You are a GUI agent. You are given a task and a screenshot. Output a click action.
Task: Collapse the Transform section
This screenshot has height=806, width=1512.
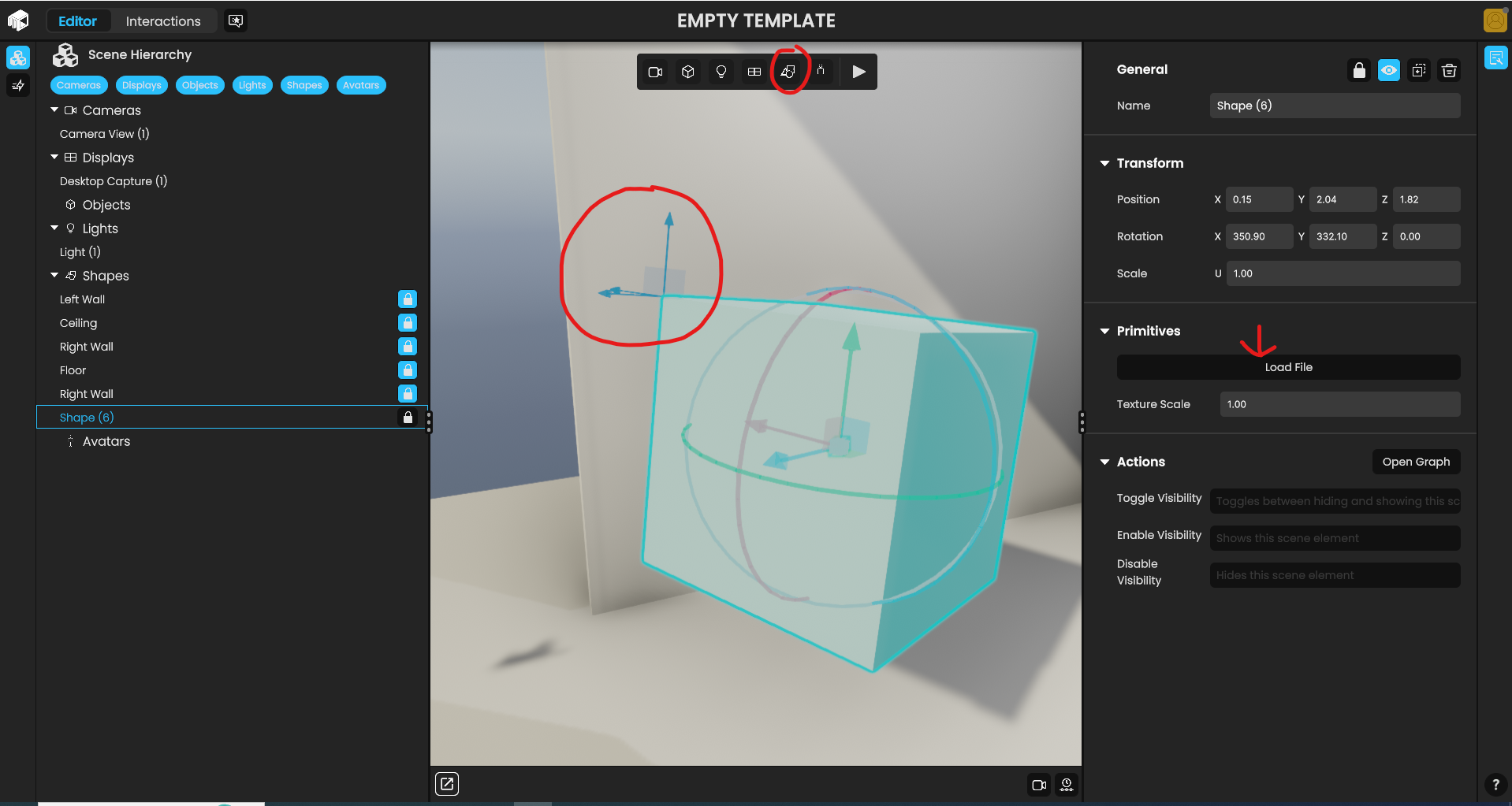pyautogui.click(x=1104, y=163)
